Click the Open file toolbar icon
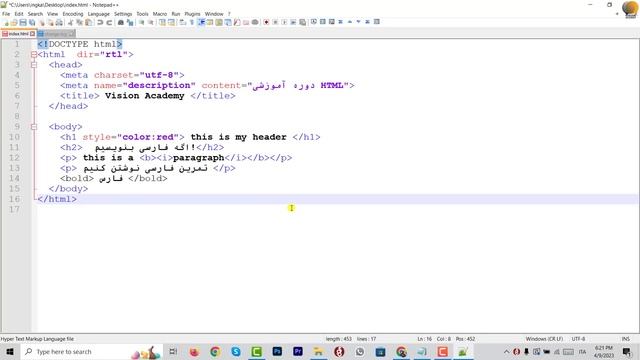The height and width of the screenshot is (360, 640). pos(14,22)
